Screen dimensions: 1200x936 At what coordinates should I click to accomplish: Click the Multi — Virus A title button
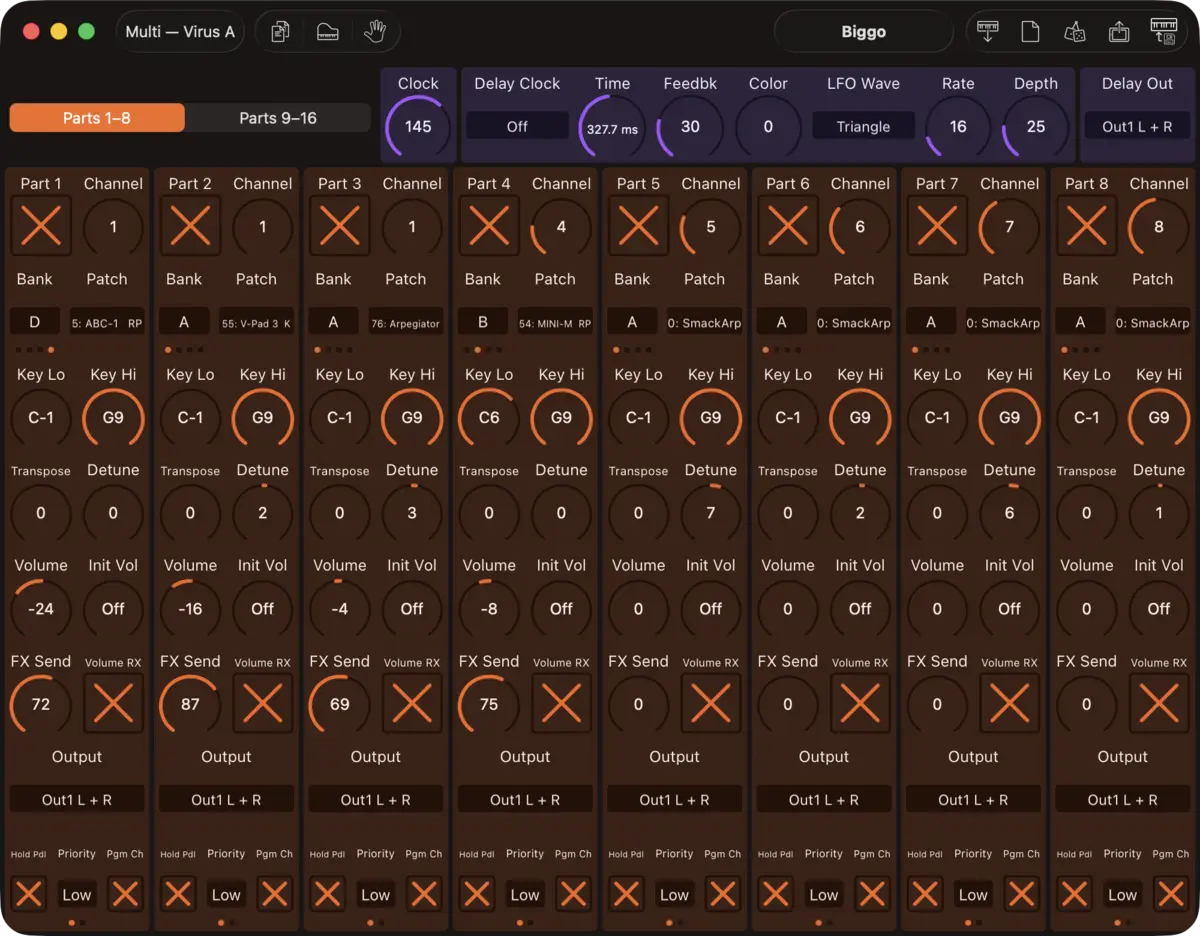[x=180, y=32]
